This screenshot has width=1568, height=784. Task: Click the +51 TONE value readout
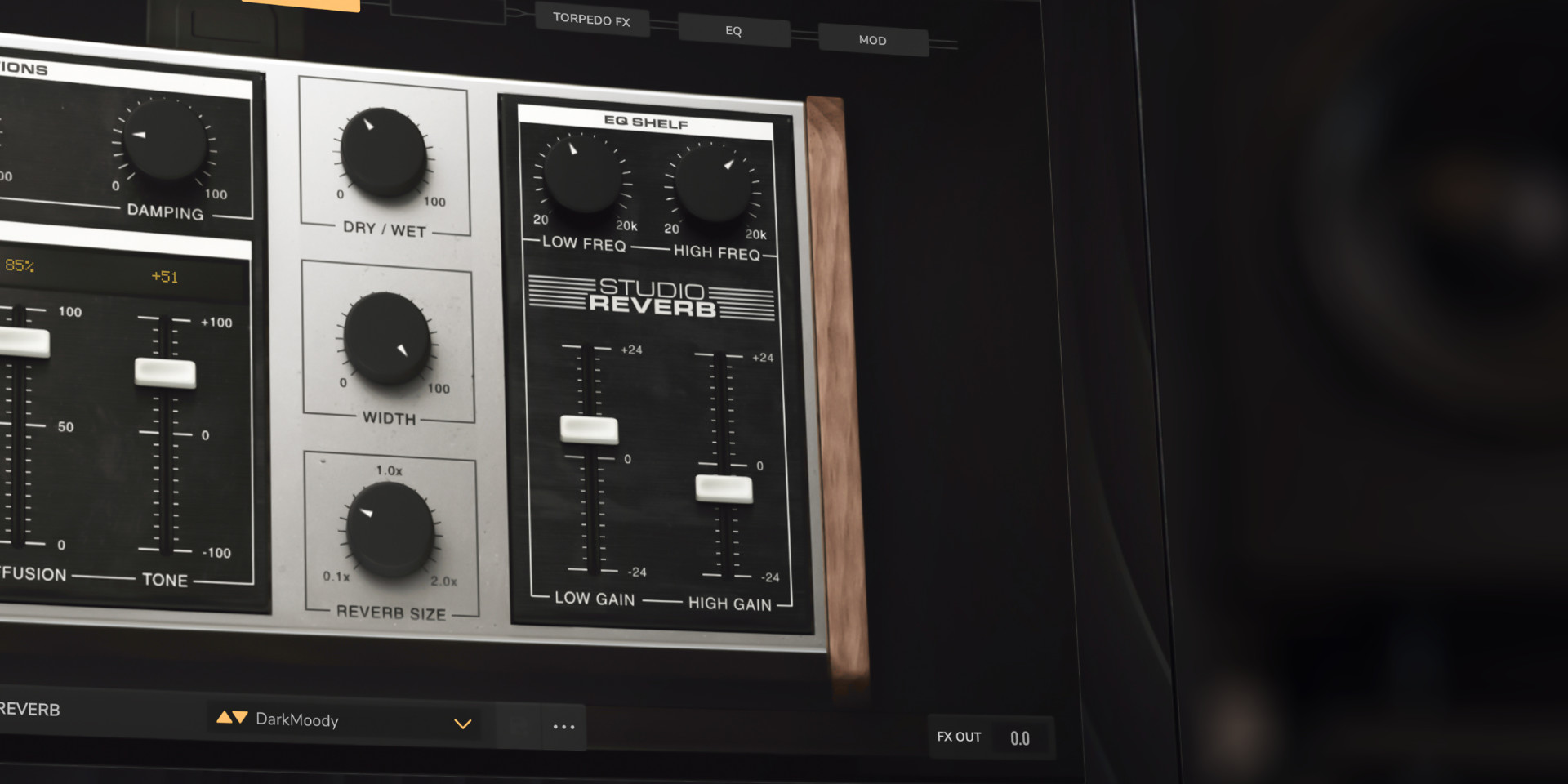(x=165, y=277)
